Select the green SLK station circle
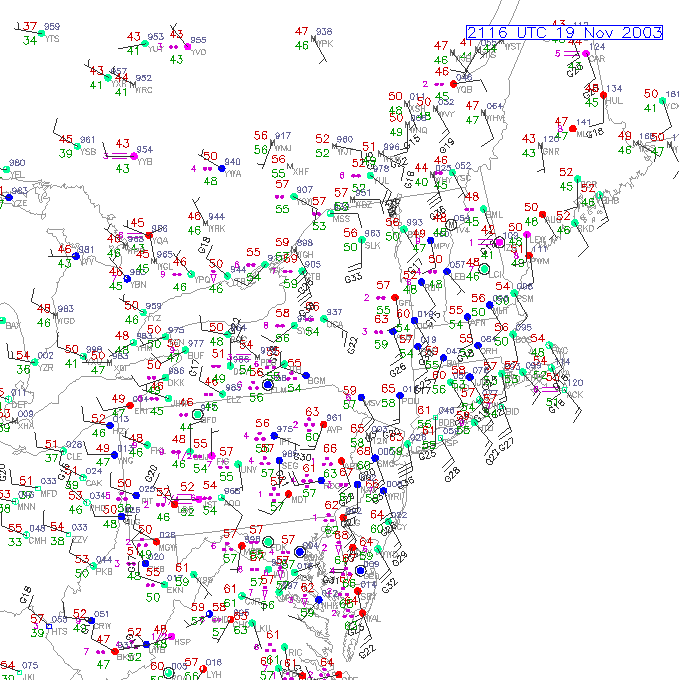Screen dimensions: 680x680 [362, 240]
